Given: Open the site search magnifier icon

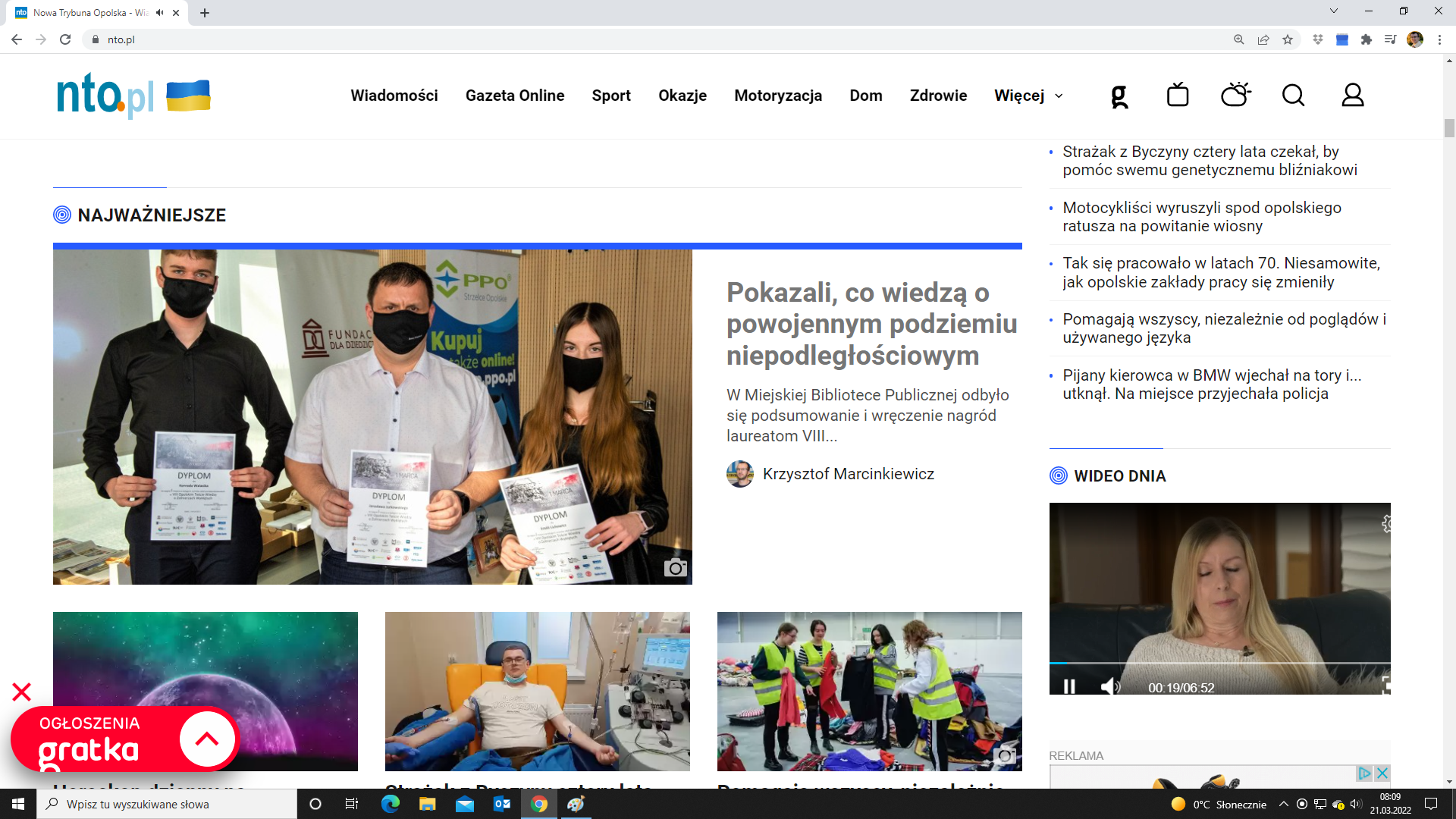Looking at the screenshot, I should [x=1294, y=96].
